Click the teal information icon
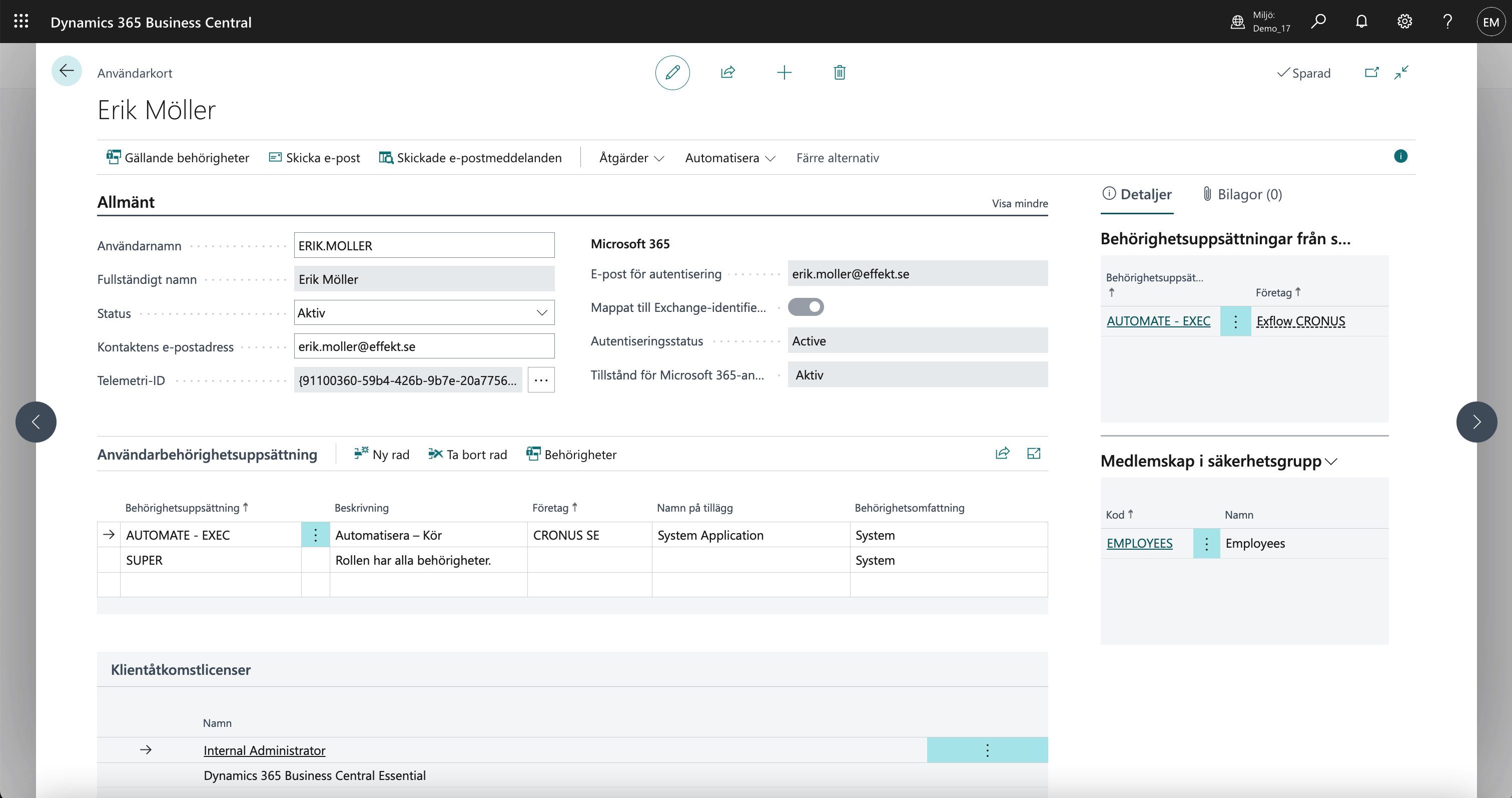1512x798 pixels. (x=1400, y=156)
